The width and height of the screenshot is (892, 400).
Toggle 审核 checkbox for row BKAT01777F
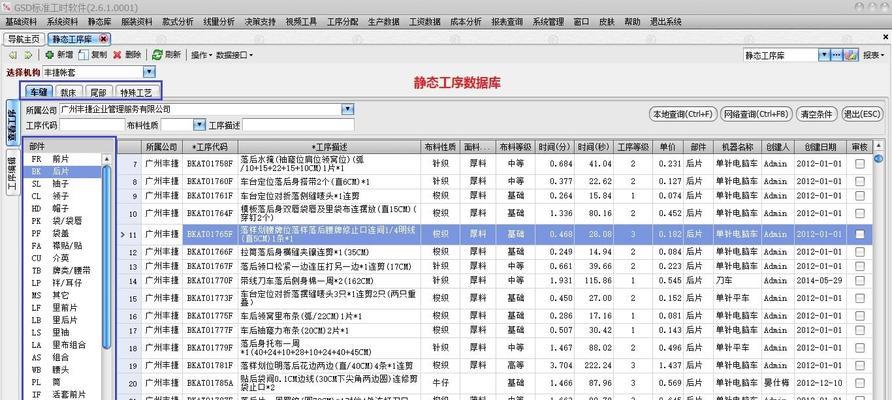(860, 331)
